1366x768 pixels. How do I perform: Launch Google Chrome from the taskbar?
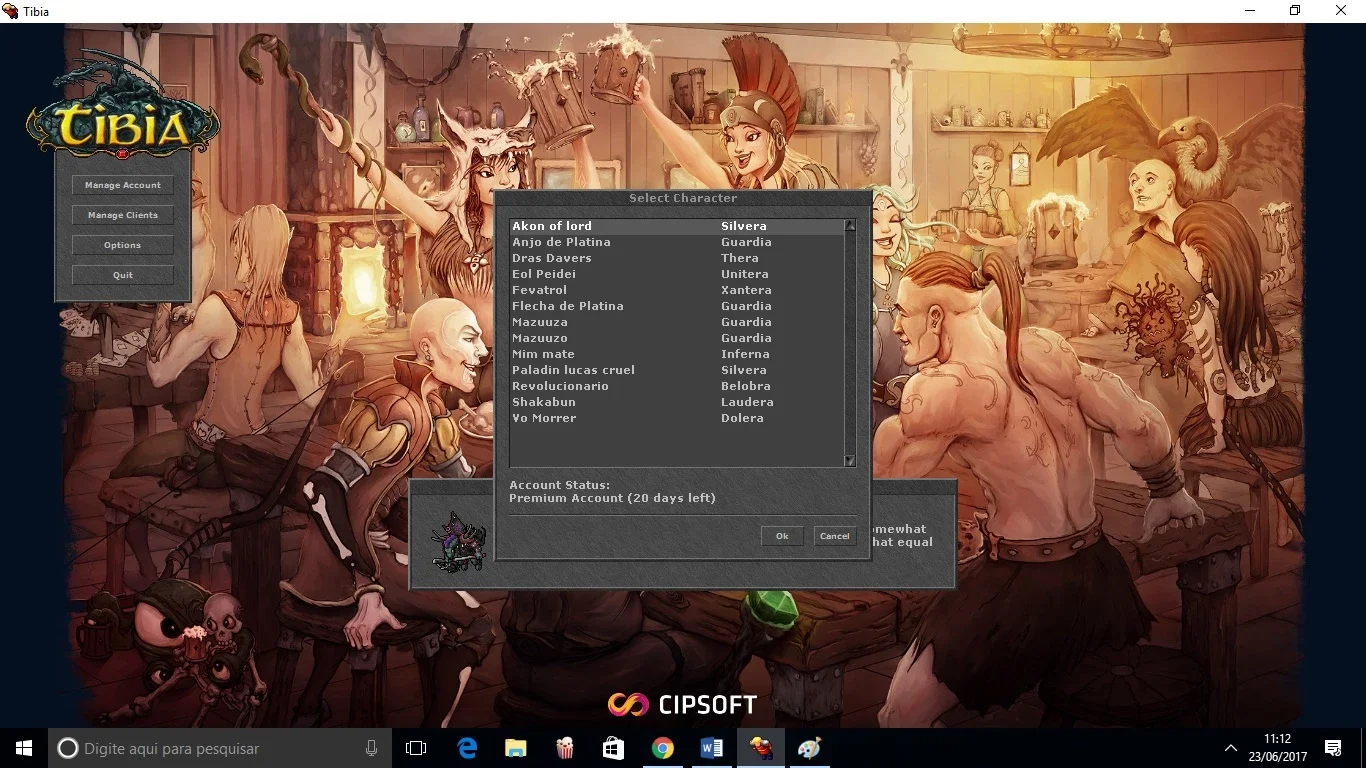point(662,748)
